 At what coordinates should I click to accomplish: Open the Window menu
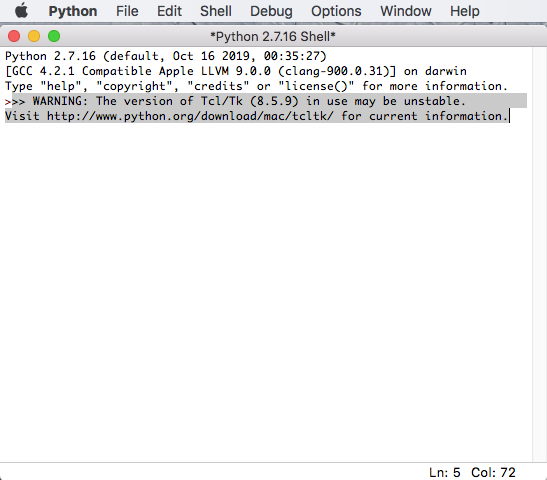(406, 11)
